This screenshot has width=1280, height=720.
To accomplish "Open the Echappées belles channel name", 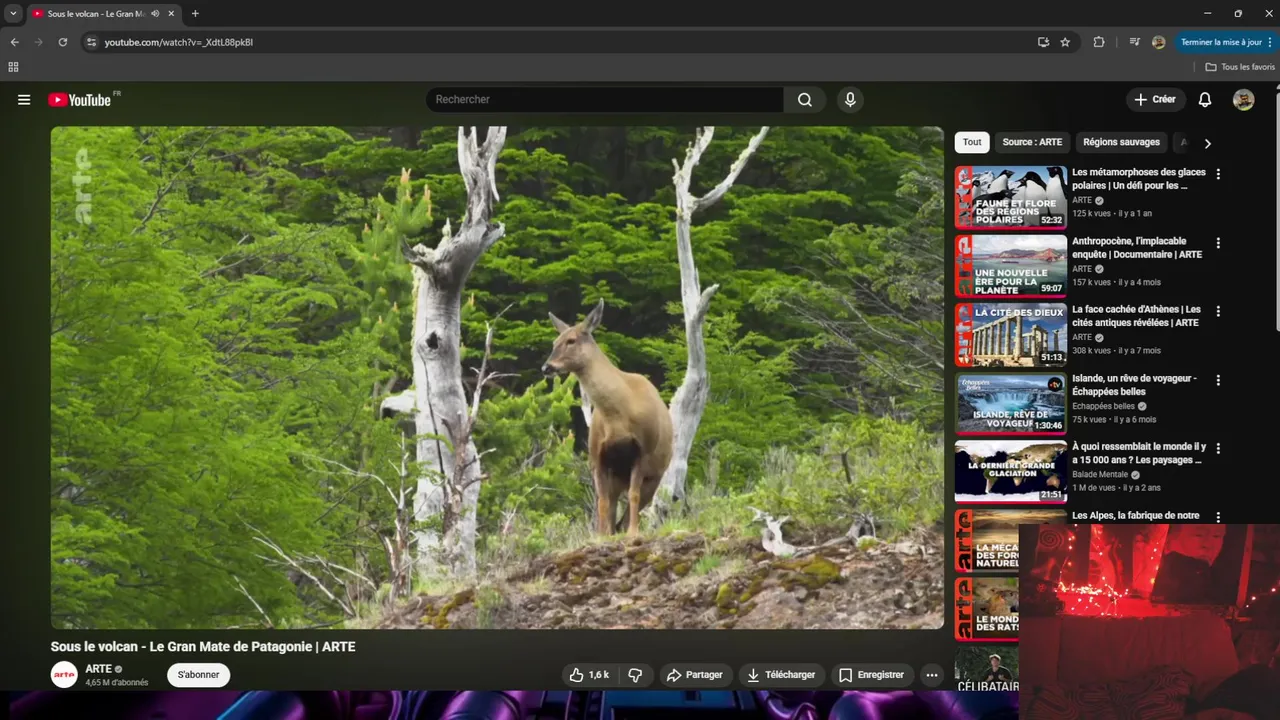I will click(x=1103, y=406).
